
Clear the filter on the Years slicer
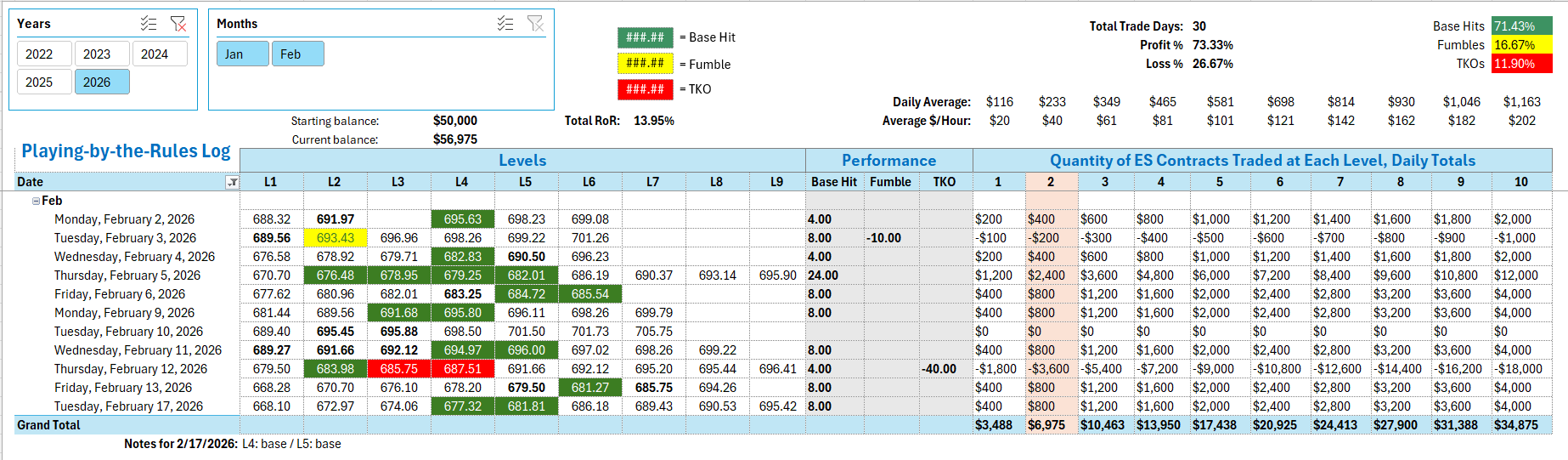click(x=178, y=24)
